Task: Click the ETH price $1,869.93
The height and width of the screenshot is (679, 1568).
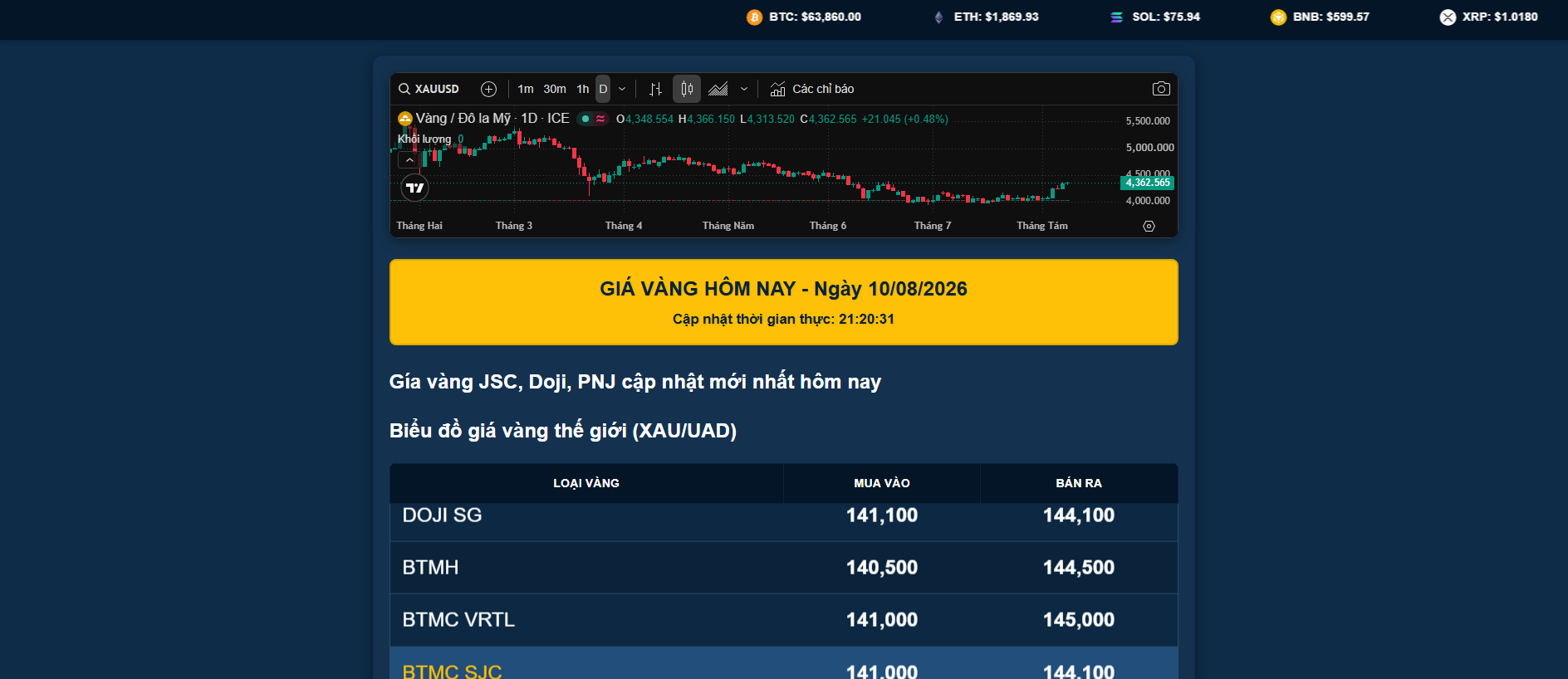Action: tap(1012, 17)
